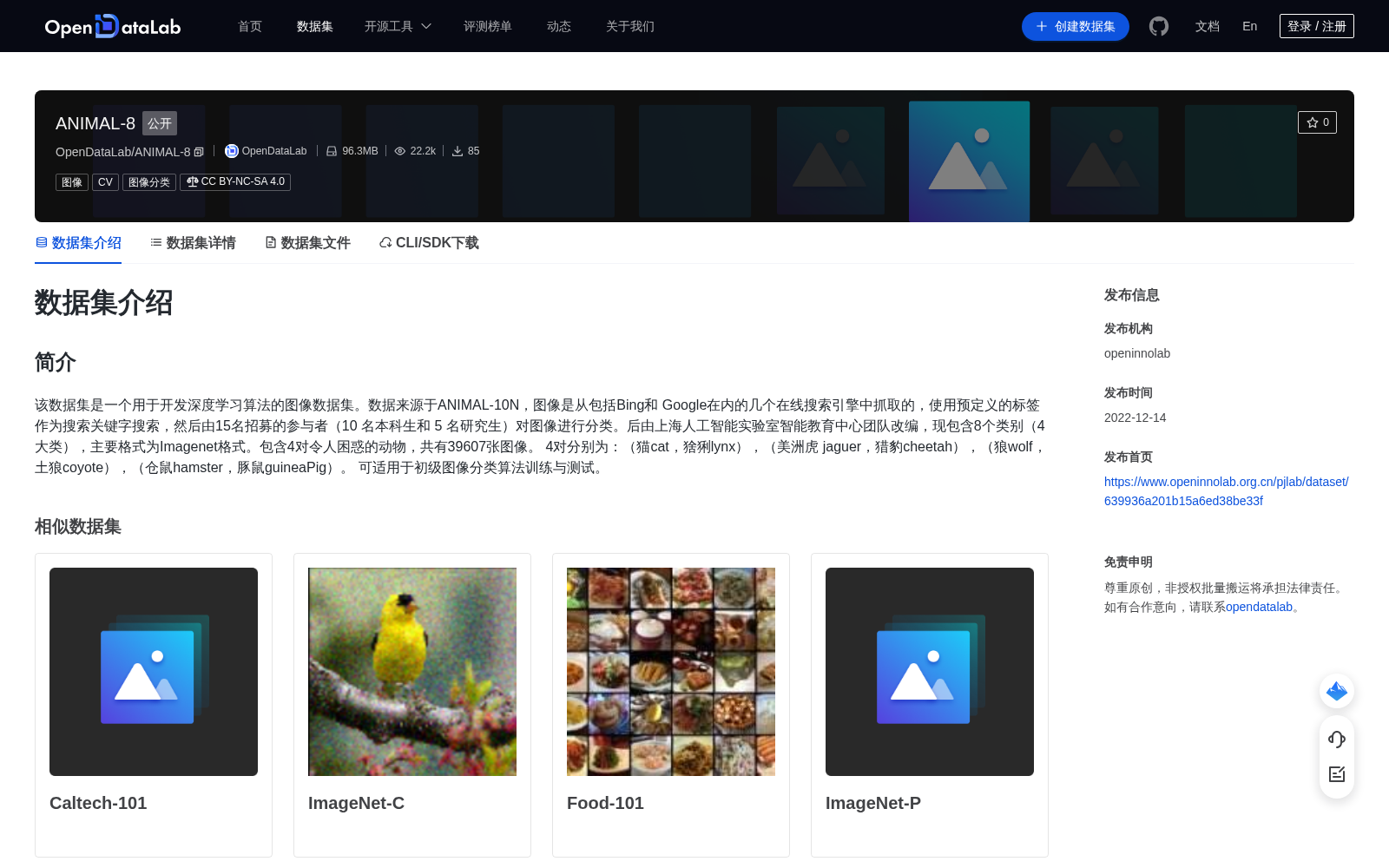Switch to the 数据集详情 tab
Image resolution: width=1389 pixels, height=868 pixels.
coord(193,243)
